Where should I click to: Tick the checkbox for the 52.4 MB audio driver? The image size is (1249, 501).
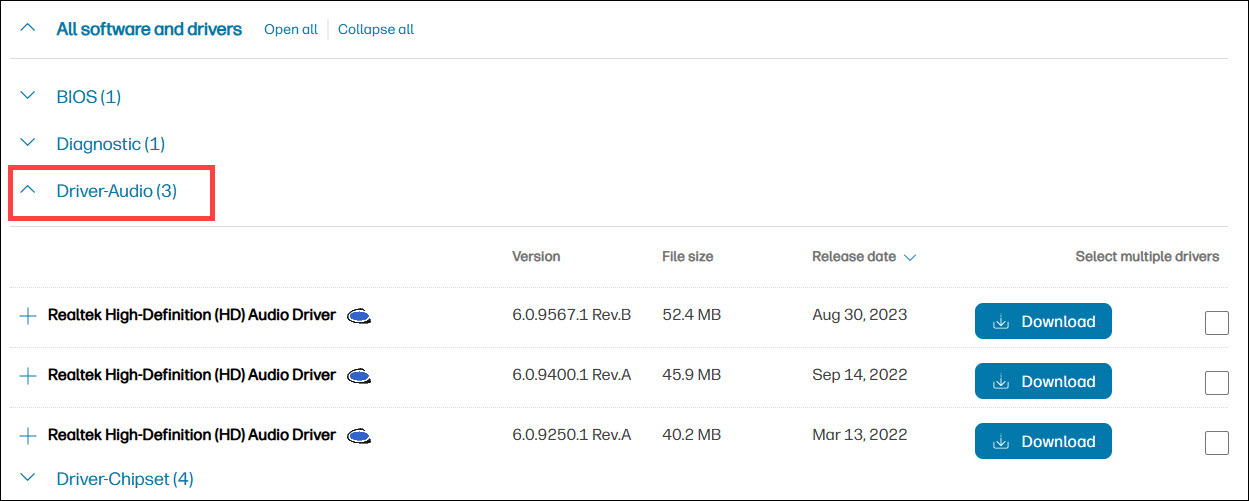(1217, 323)
